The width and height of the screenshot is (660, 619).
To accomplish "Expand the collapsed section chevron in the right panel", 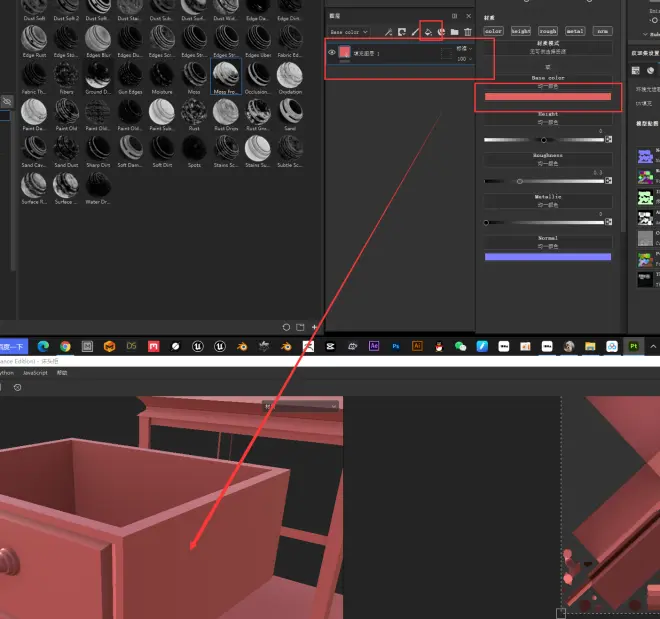I will pos(645,34).
